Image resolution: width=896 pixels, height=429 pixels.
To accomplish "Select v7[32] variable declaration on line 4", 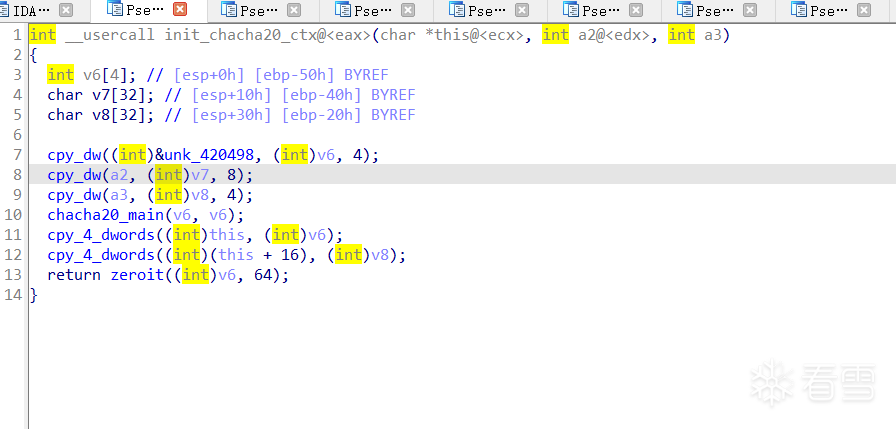I will [119, 95].
